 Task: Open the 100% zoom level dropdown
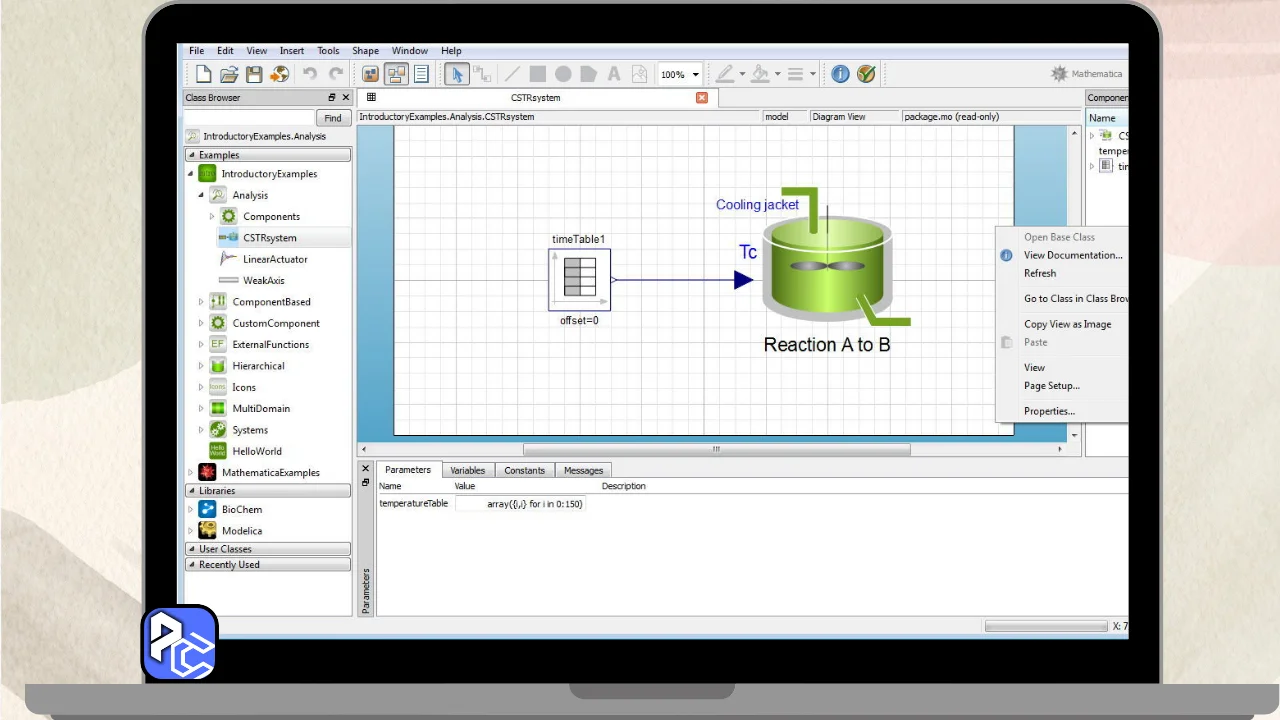695,74
